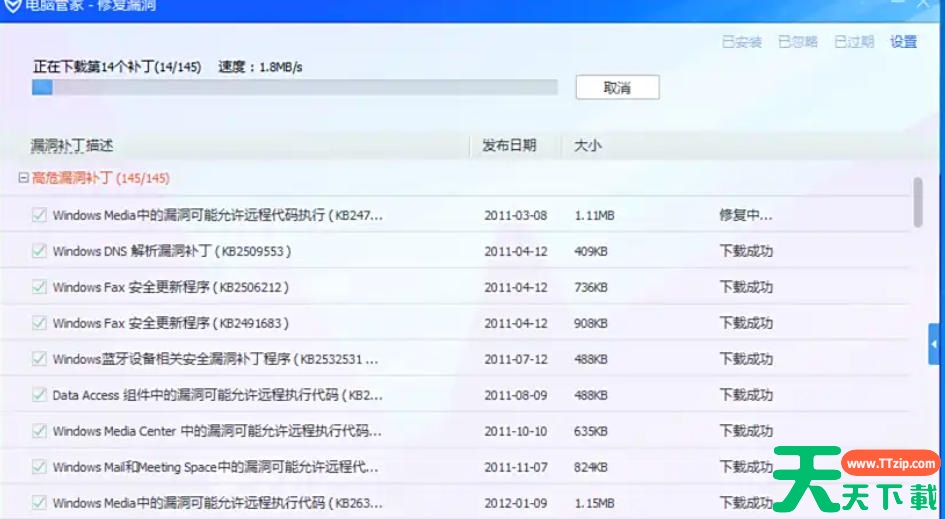Collapse the 高危漏洞补丁 group
This screenshot has width=945, height=519.
coord(24,178)
